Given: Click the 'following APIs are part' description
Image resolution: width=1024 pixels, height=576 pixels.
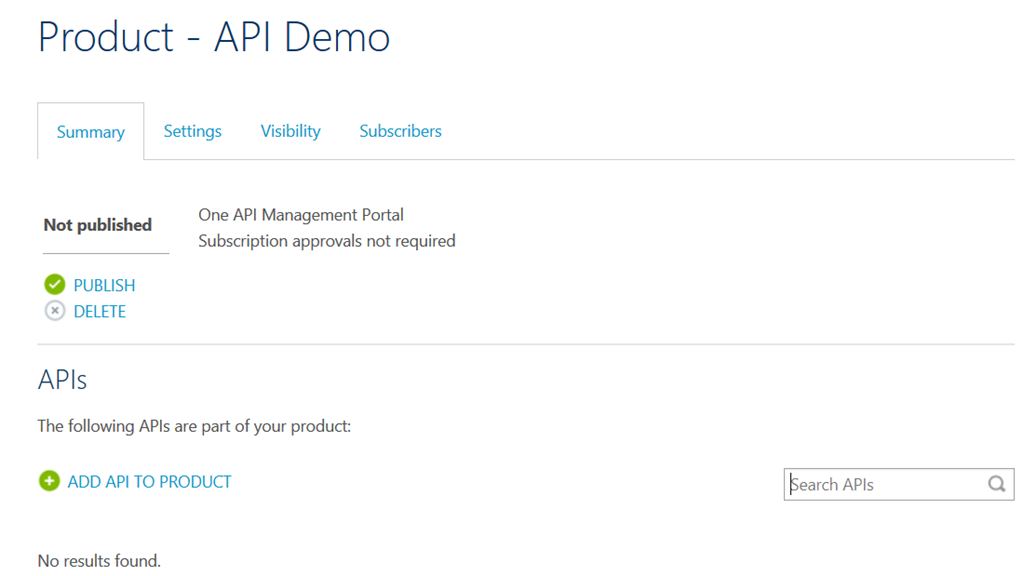Looking at the screenshot, I should tap(194, 426).
